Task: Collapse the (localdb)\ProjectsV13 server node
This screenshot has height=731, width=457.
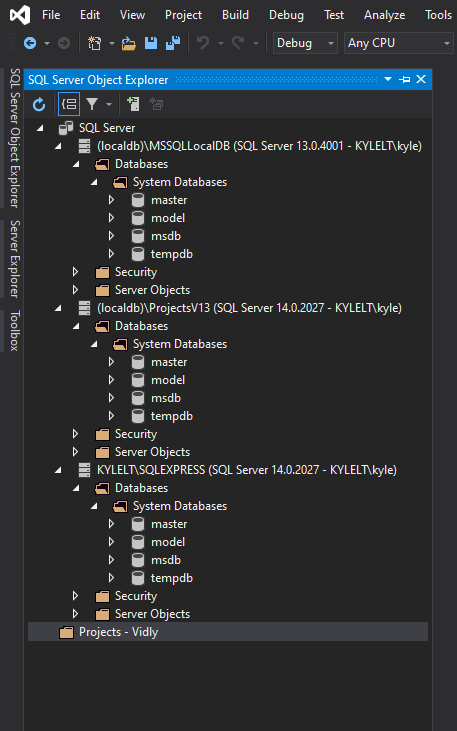Action: (x=58, y=308)
